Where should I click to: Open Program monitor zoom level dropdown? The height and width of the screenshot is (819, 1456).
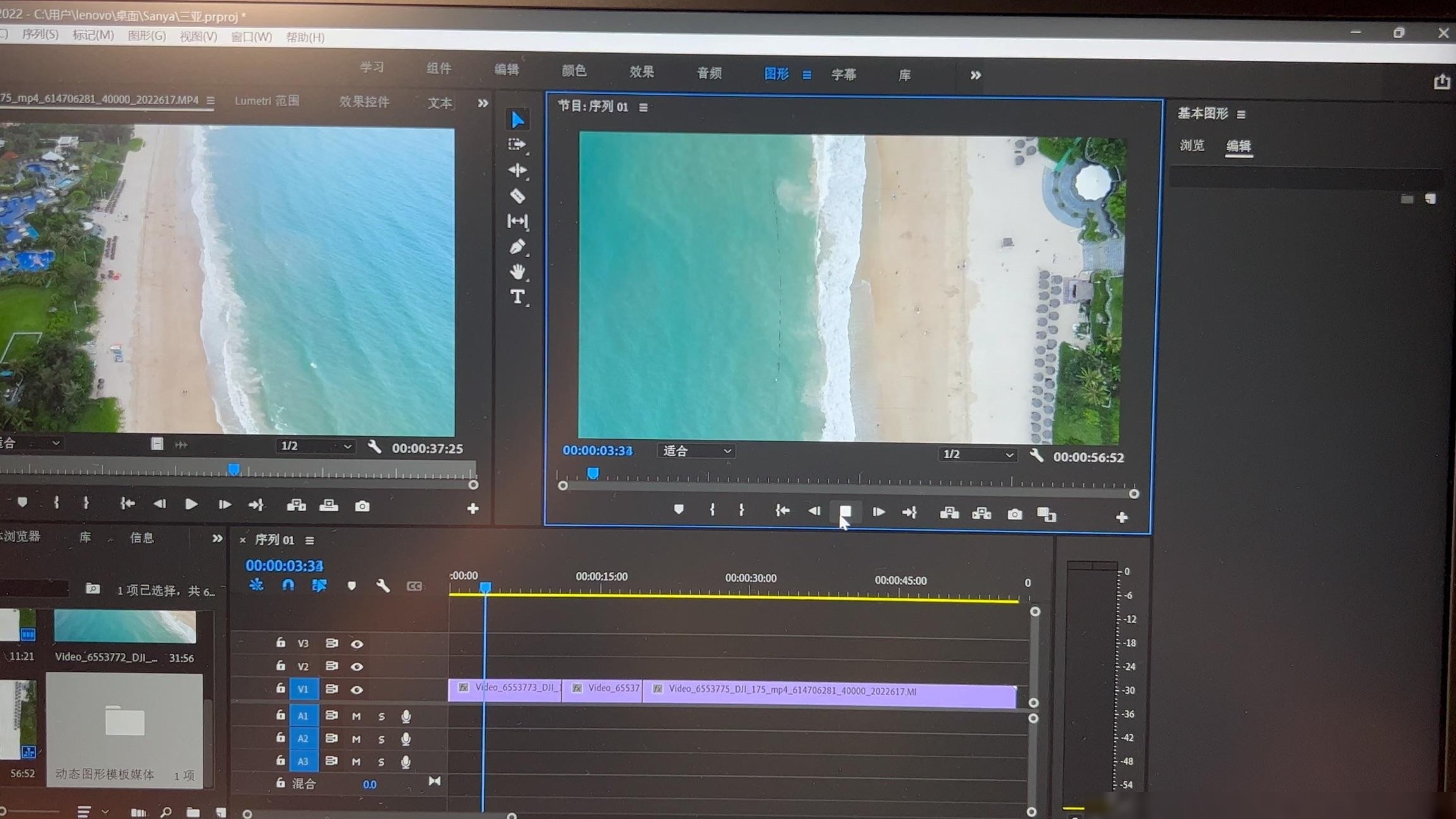(696, 451)
